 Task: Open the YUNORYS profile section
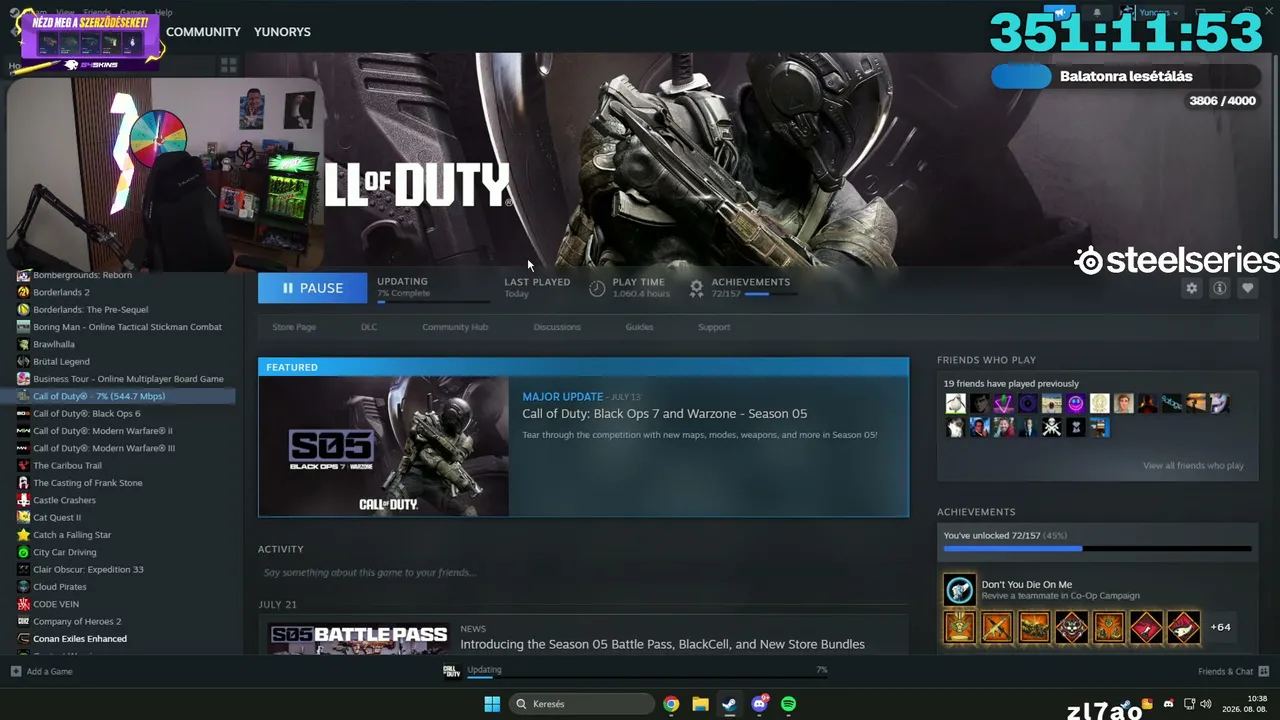(282, 32)
